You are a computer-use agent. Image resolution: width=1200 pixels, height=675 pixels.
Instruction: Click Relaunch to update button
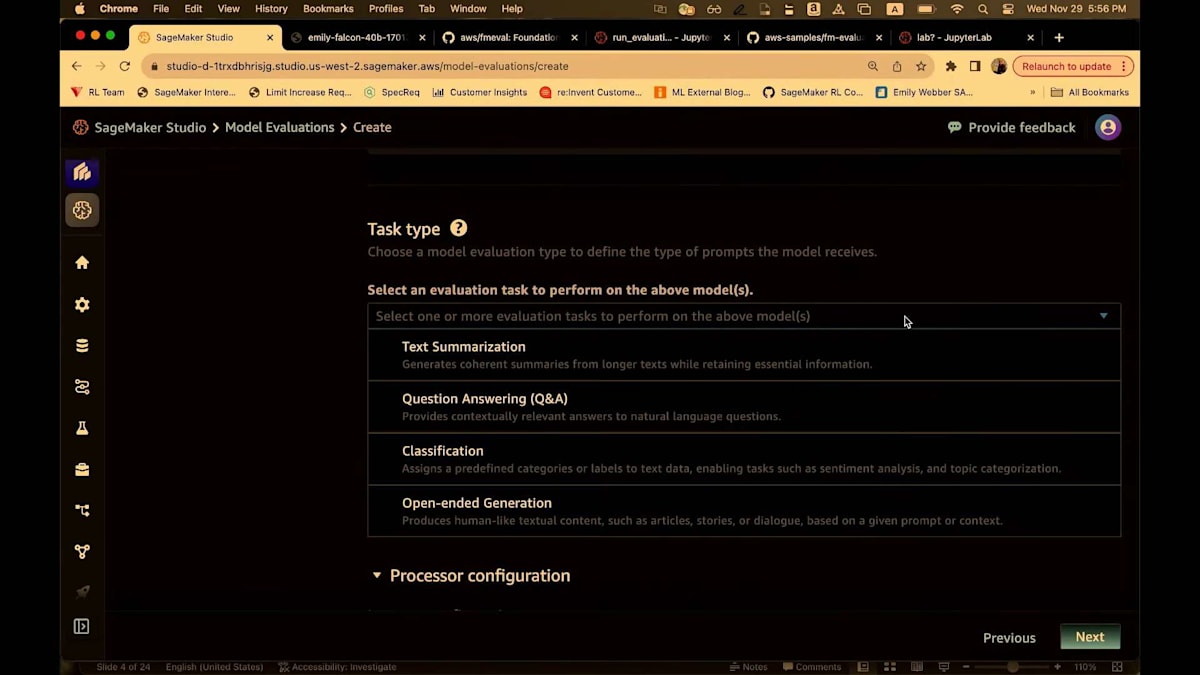click(x=1073, y=66)
